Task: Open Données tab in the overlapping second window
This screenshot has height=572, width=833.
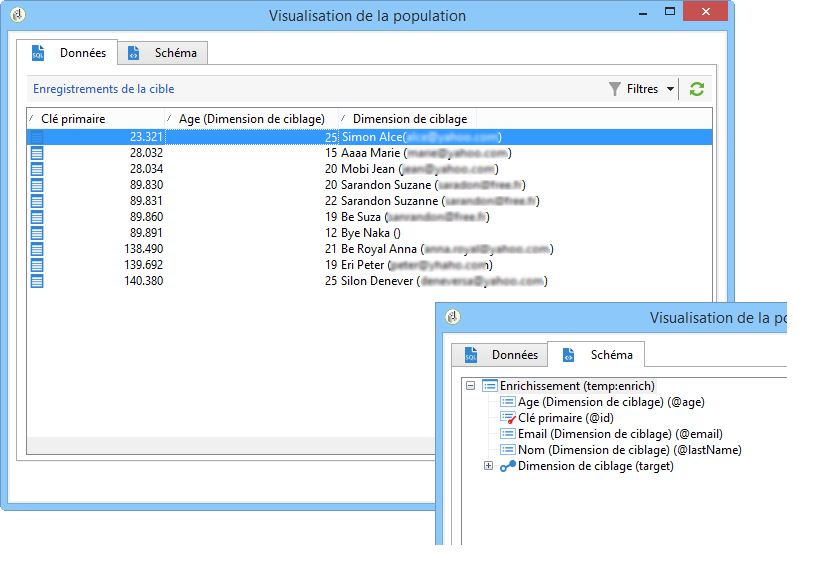Action: (x=499, y=355)
